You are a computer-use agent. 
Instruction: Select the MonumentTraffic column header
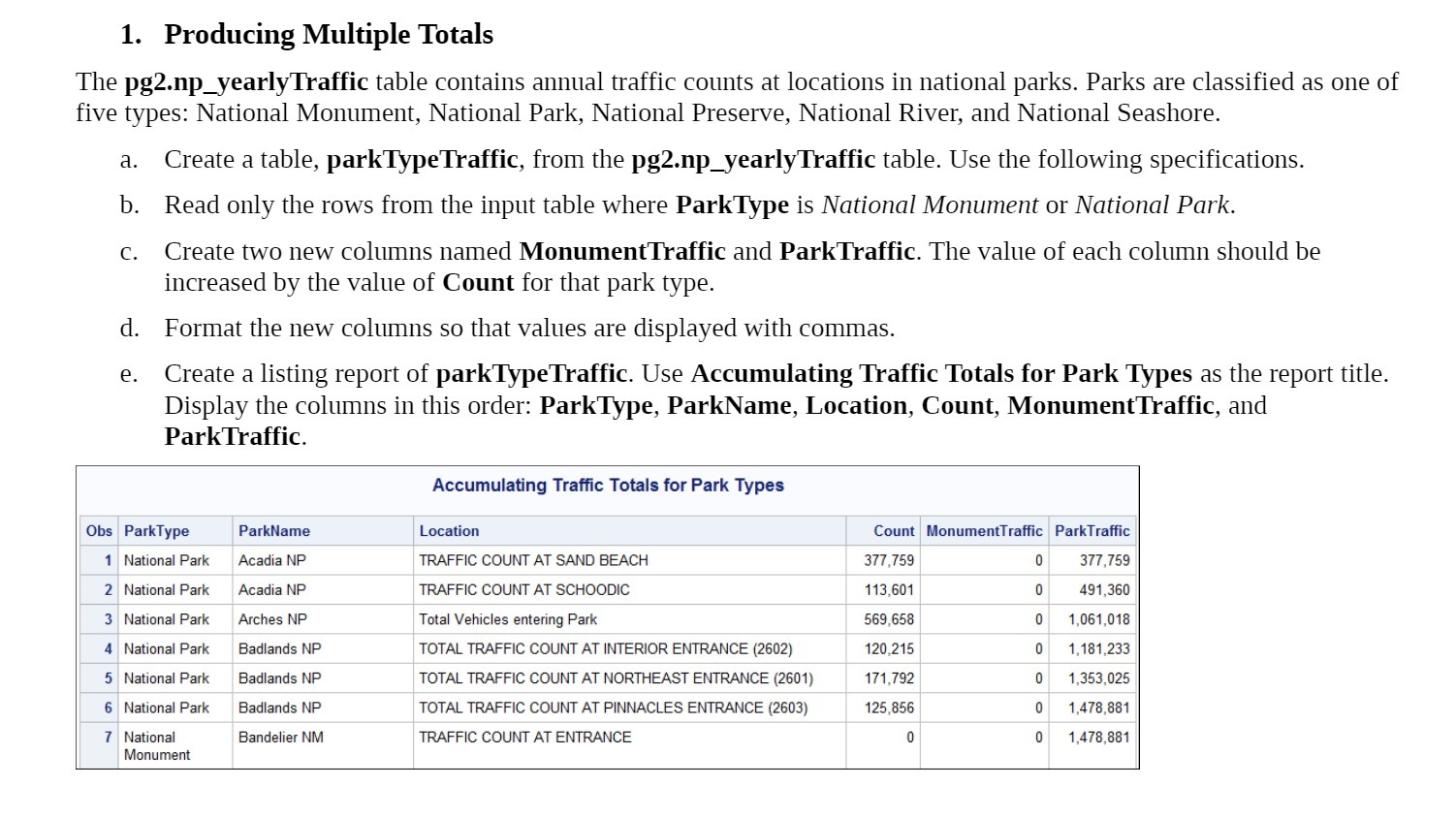tap(984, 531)
